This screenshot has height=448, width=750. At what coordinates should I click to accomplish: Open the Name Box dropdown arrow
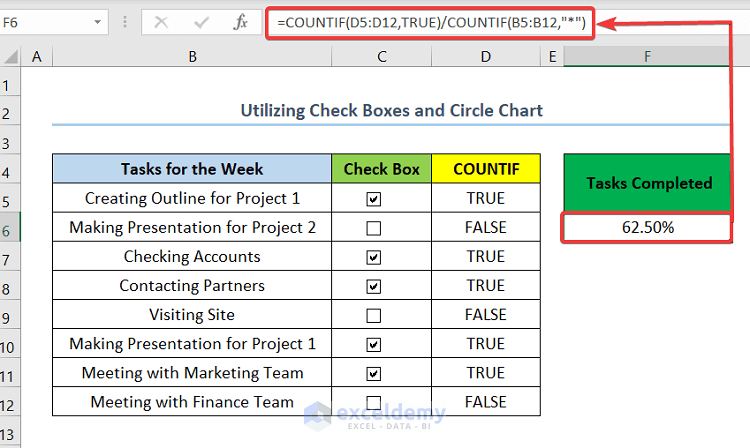[x=98, y=22]
